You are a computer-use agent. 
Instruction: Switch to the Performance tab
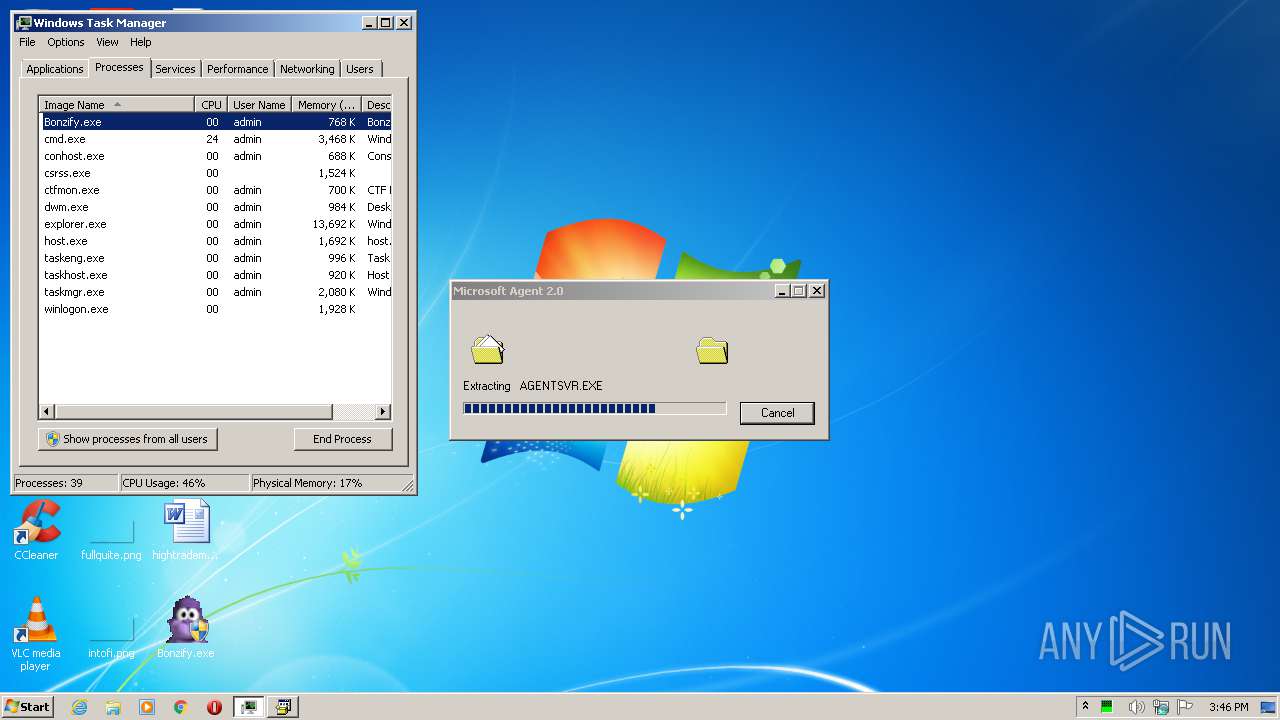coord(237,69)
